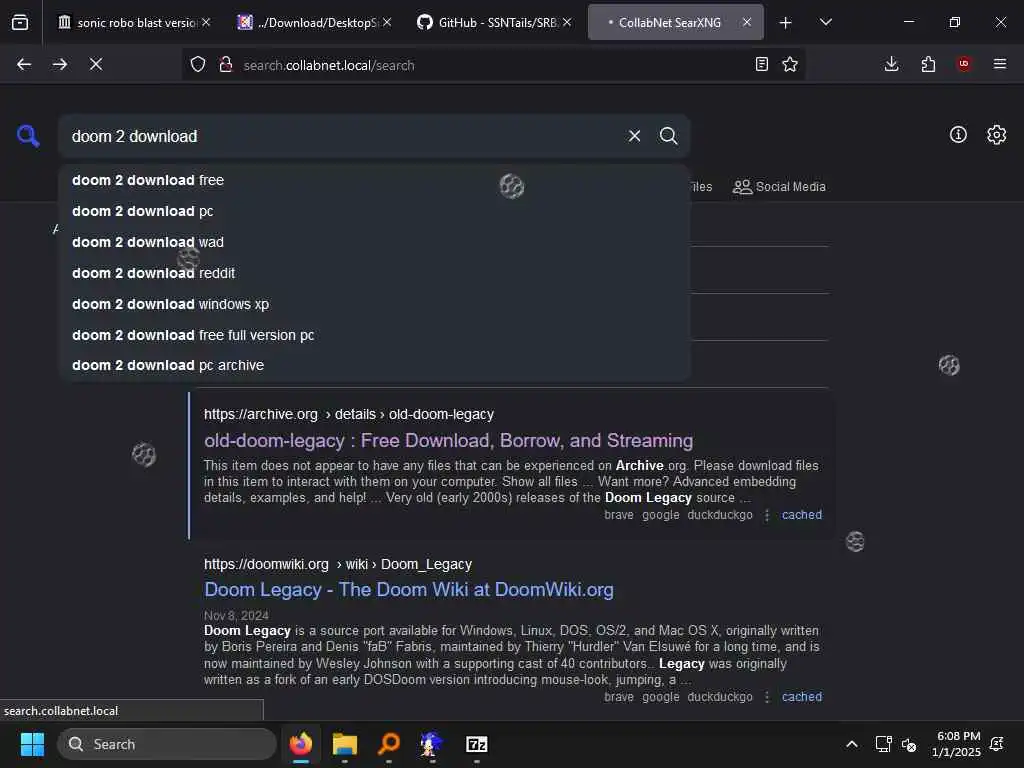
Task: Open orange magnifier search app in taskbar
Action: [389, 744]
